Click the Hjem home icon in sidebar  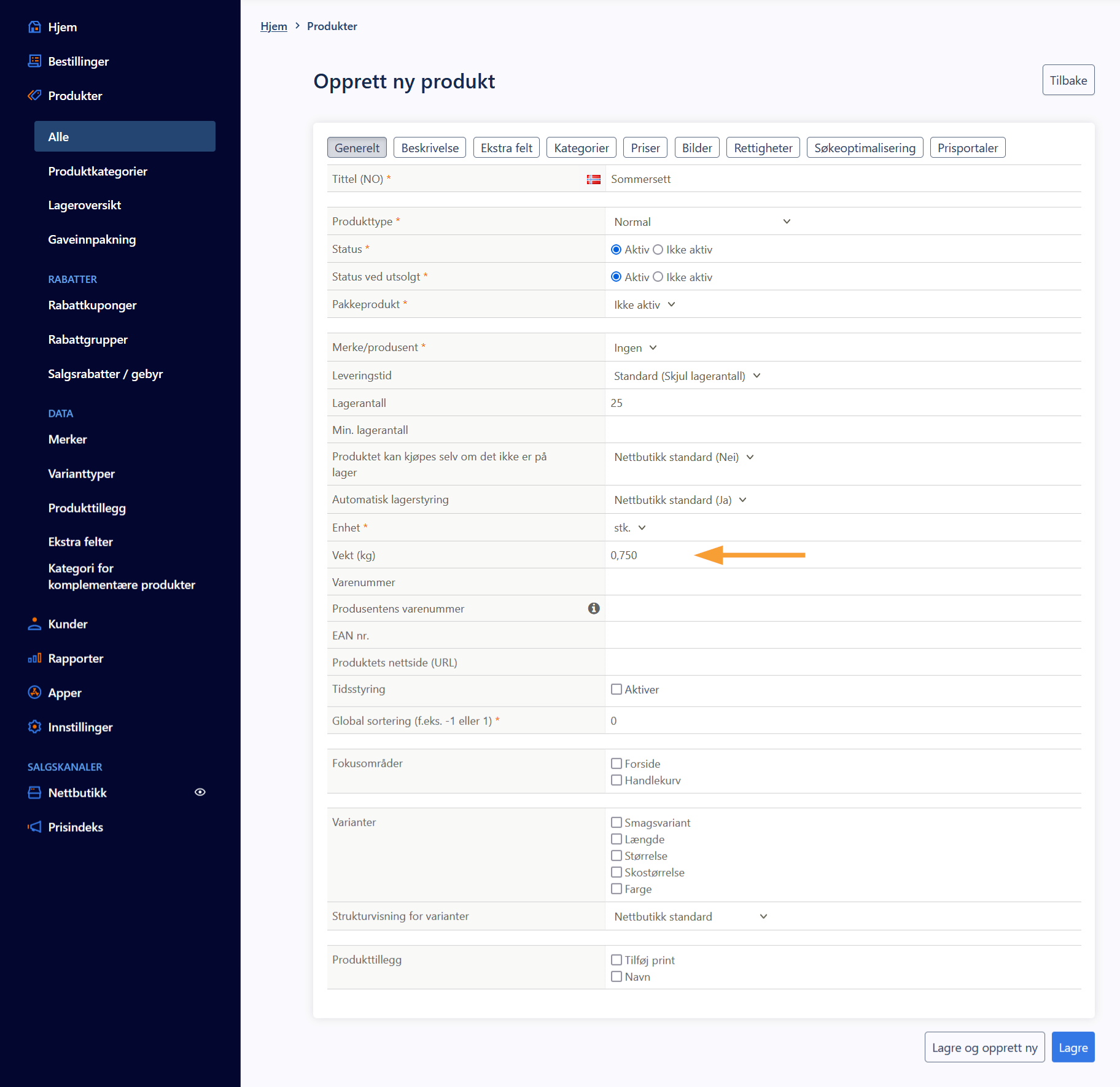(x=34, y=27)
